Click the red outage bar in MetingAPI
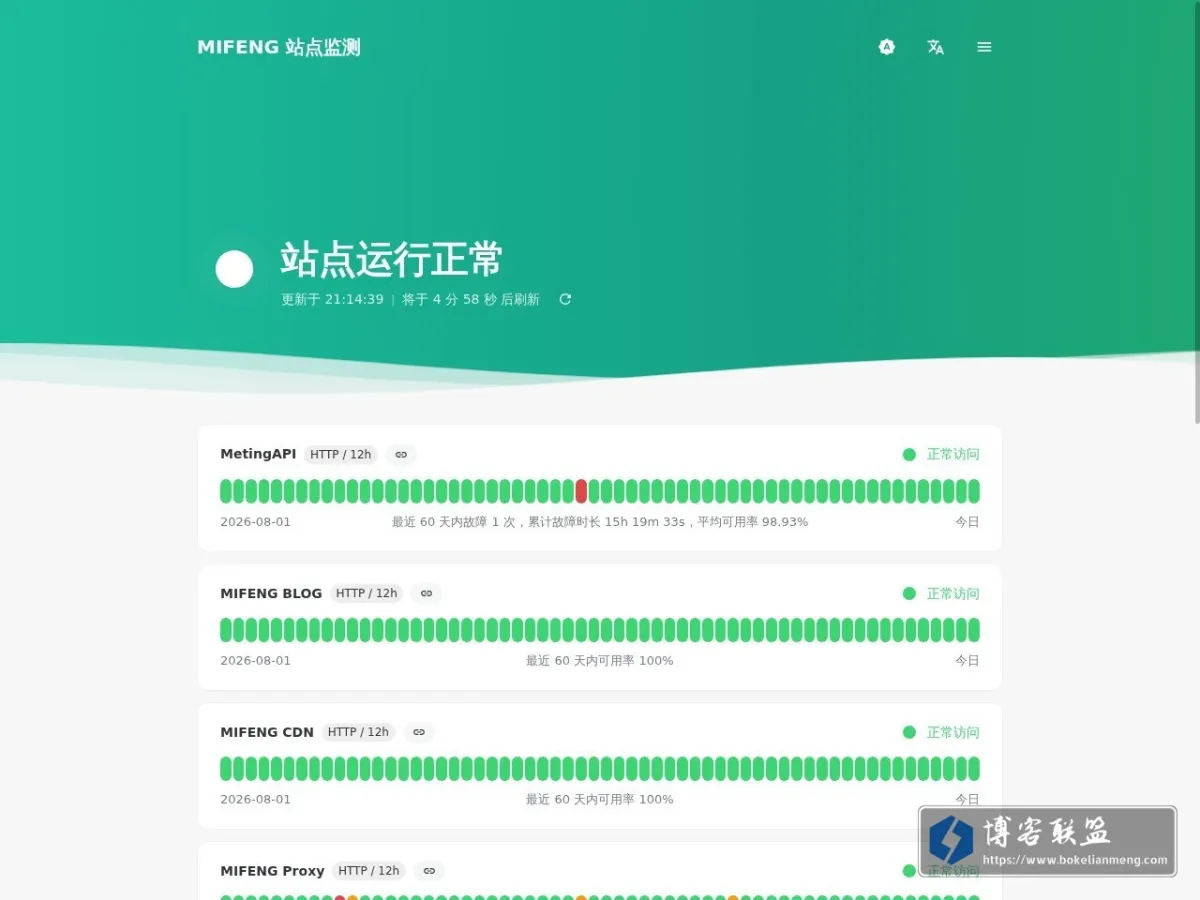This screenshot has width=1200, height=900. point(581,491)
